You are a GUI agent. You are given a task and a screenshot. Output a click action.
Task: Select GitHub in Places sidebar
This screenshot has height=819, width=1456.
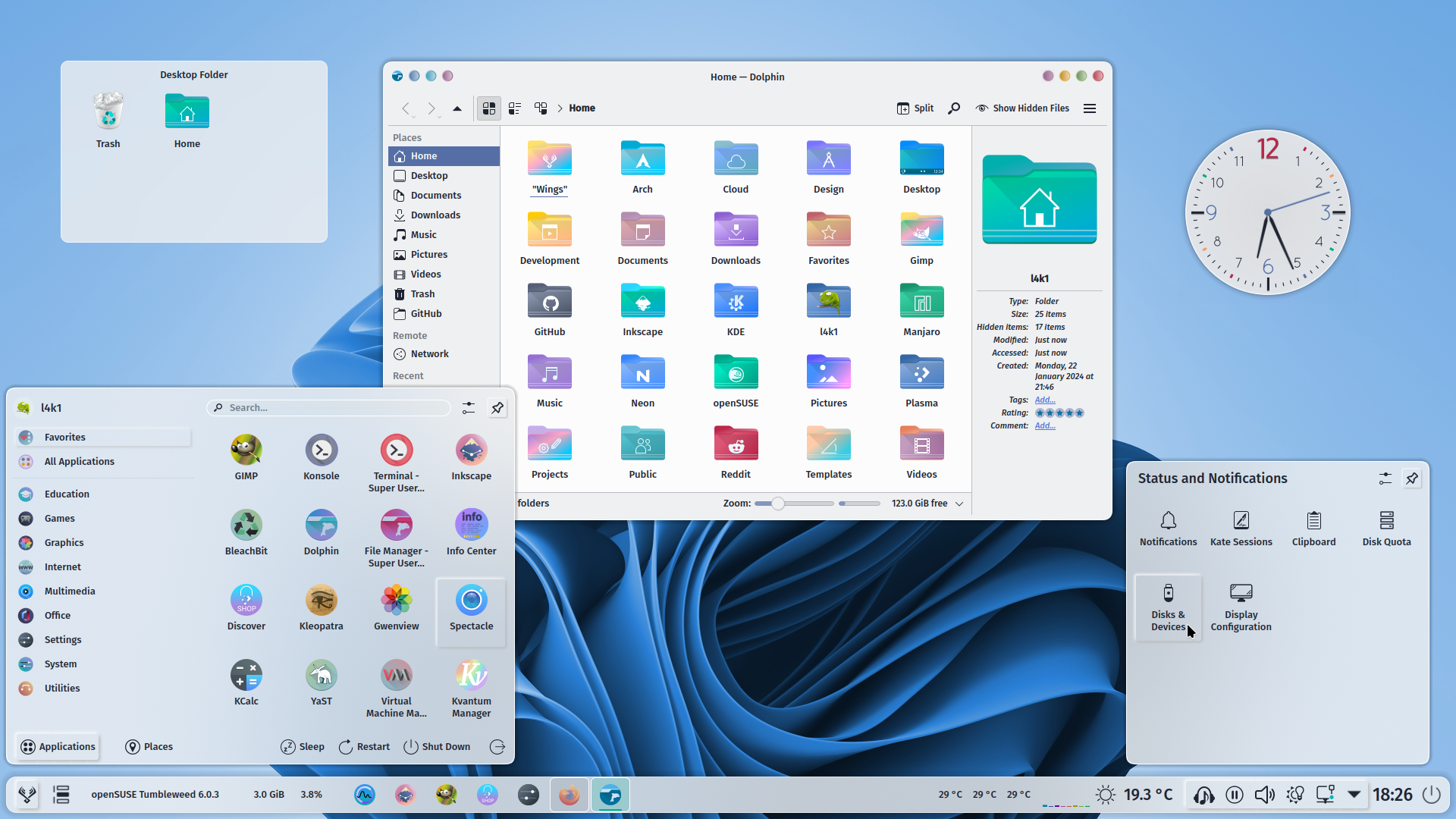pos(444,314)
